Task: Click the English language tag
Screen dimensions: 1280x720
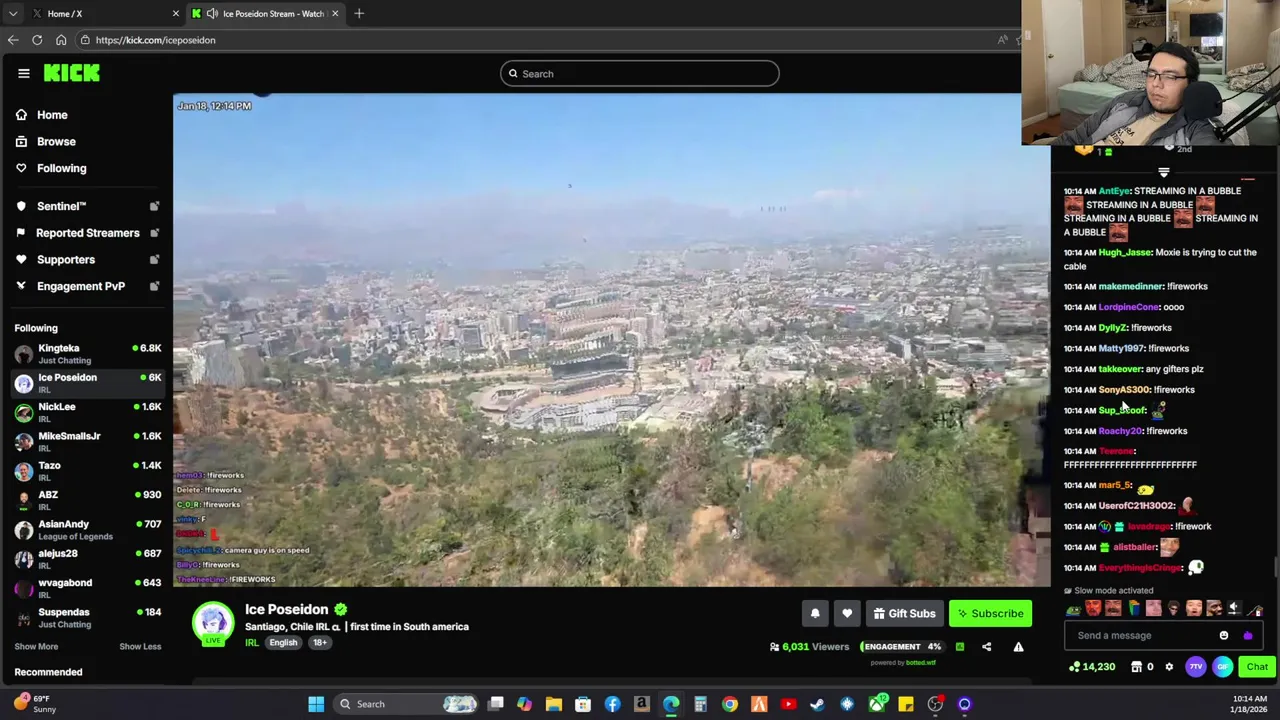Action: (283, 643)
